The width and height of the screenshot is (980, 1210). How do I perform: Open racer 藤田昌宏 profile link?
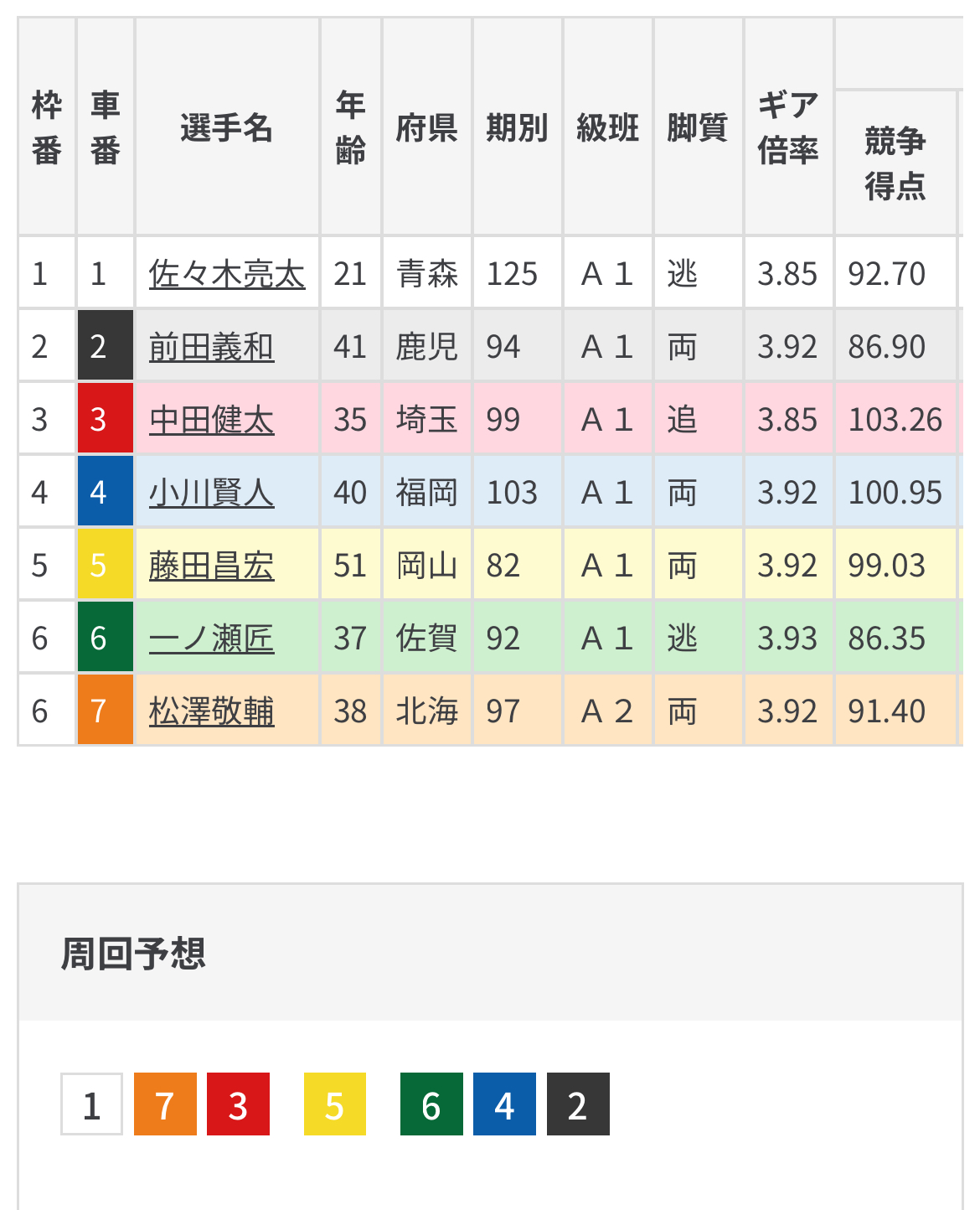click(211, 566)
